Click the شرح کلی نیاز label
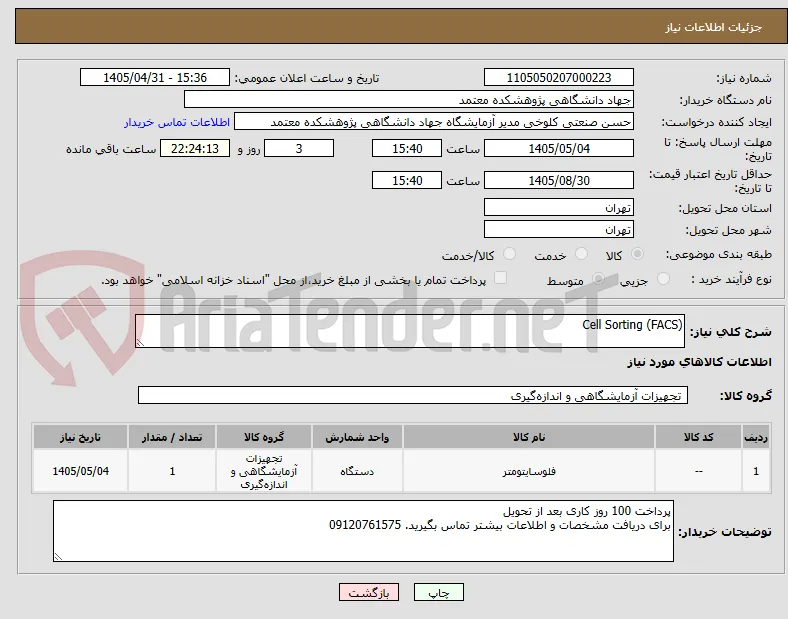This screenshot has height=619, width=788. [x=730, y=332]
